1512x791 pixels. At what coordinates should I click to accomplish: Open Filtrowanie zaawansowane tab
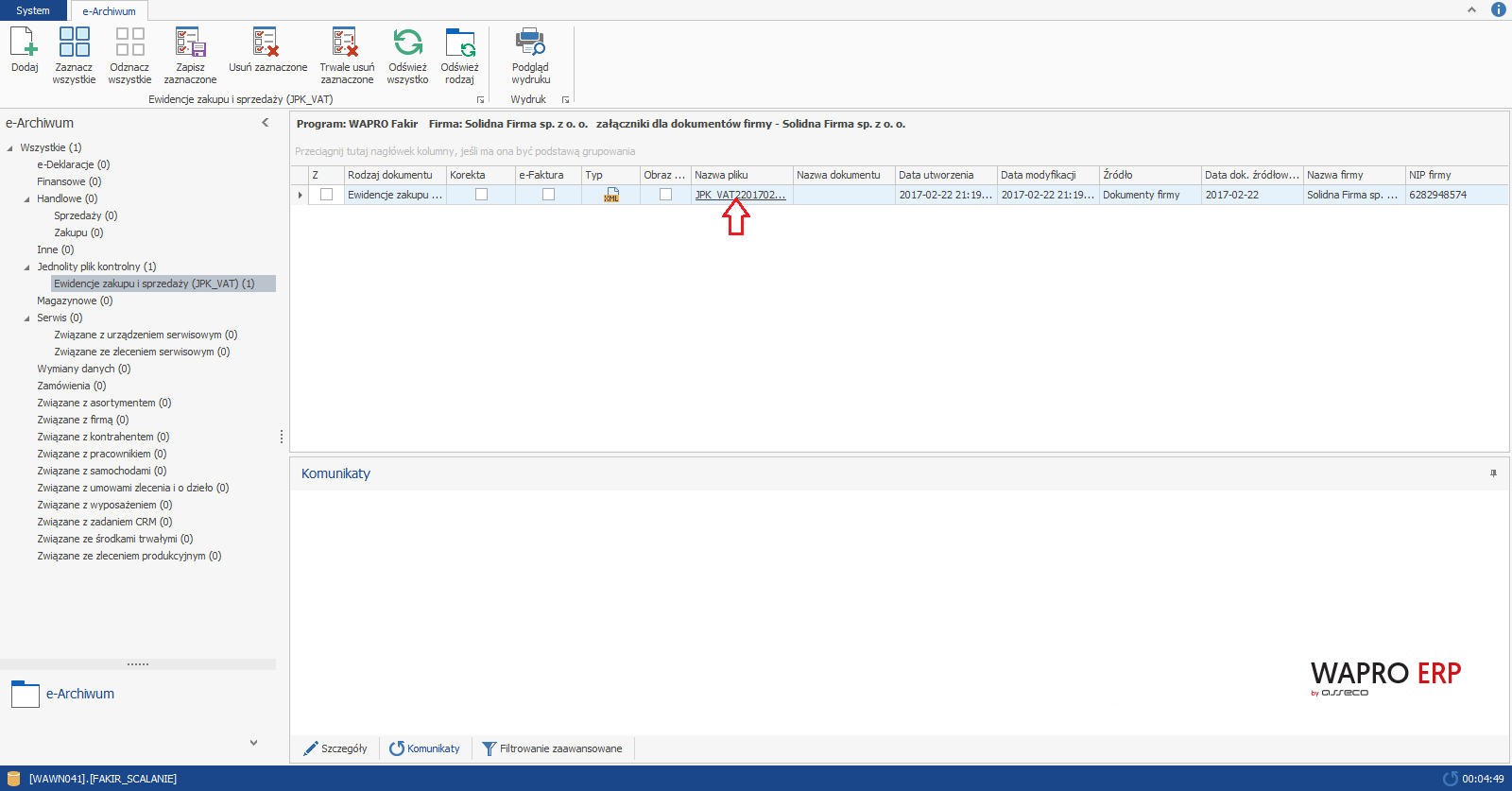(552, 748)
